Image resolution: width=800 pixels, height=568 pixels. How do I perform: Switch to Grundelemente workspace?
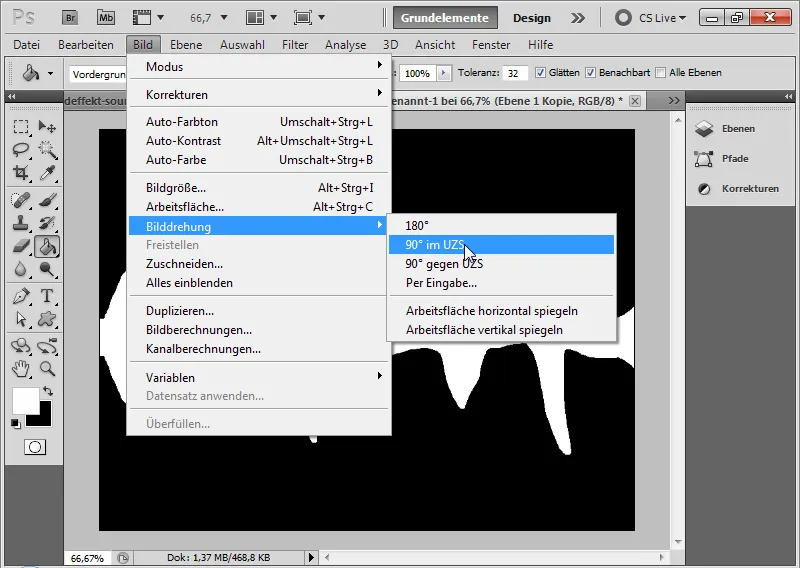445,18
